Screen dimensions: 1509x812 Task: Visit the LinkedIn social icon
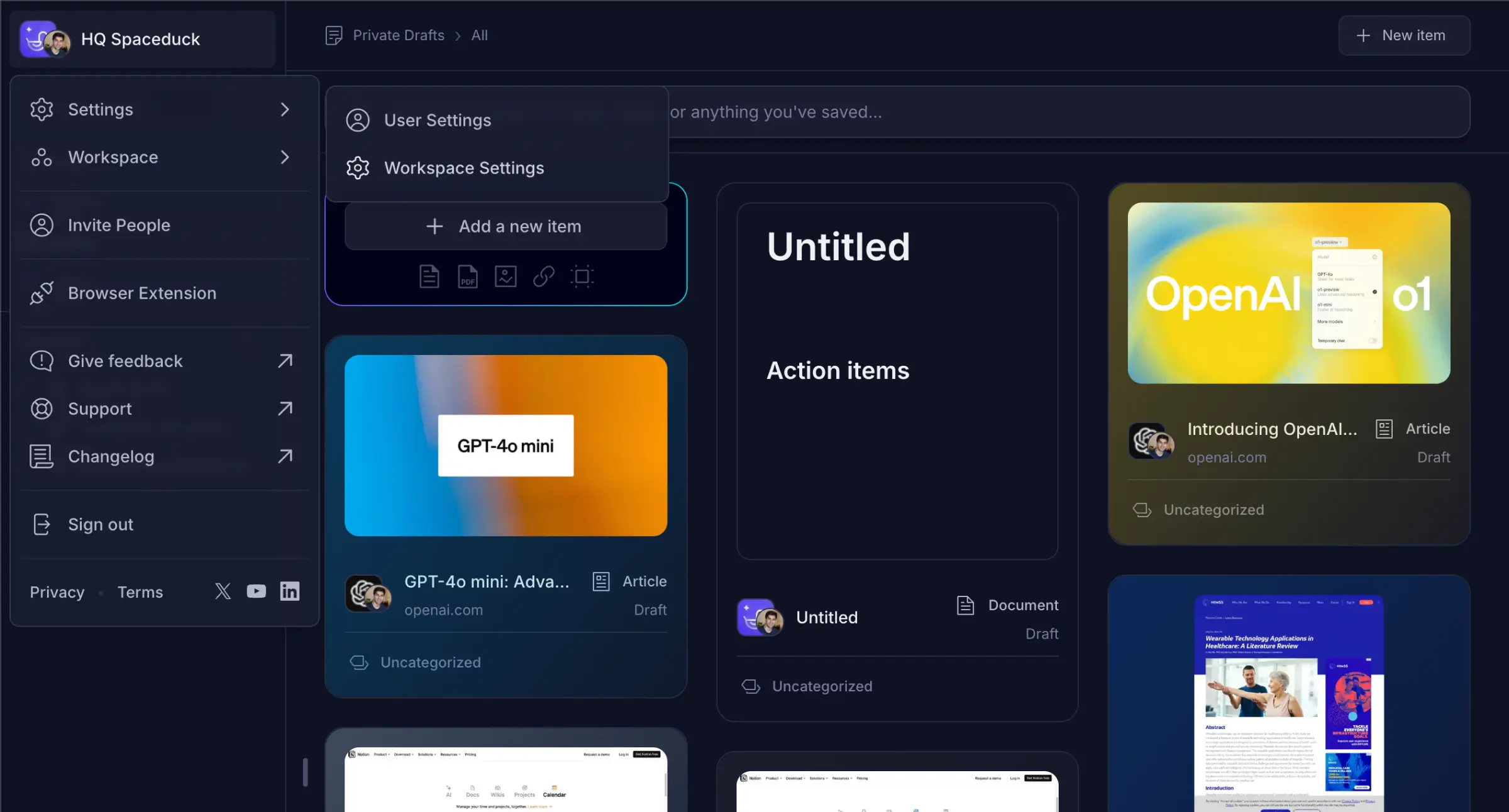pos(290,591)
